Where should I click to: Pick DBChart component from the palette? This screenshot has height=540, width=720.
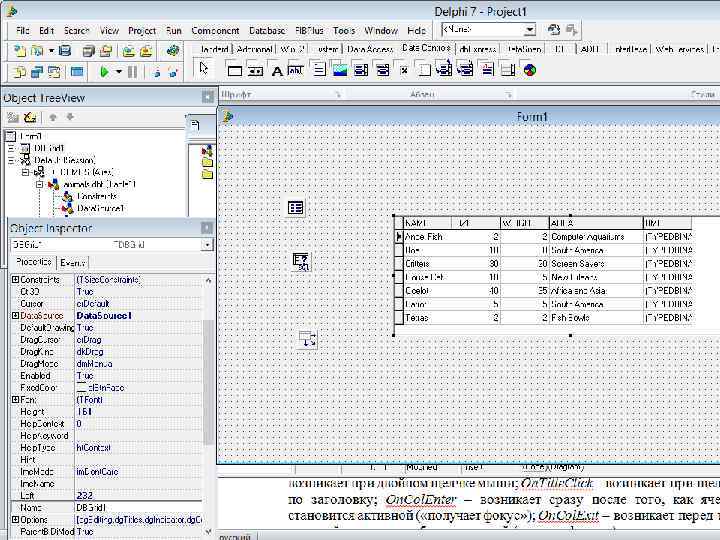[x=530, y=70]
